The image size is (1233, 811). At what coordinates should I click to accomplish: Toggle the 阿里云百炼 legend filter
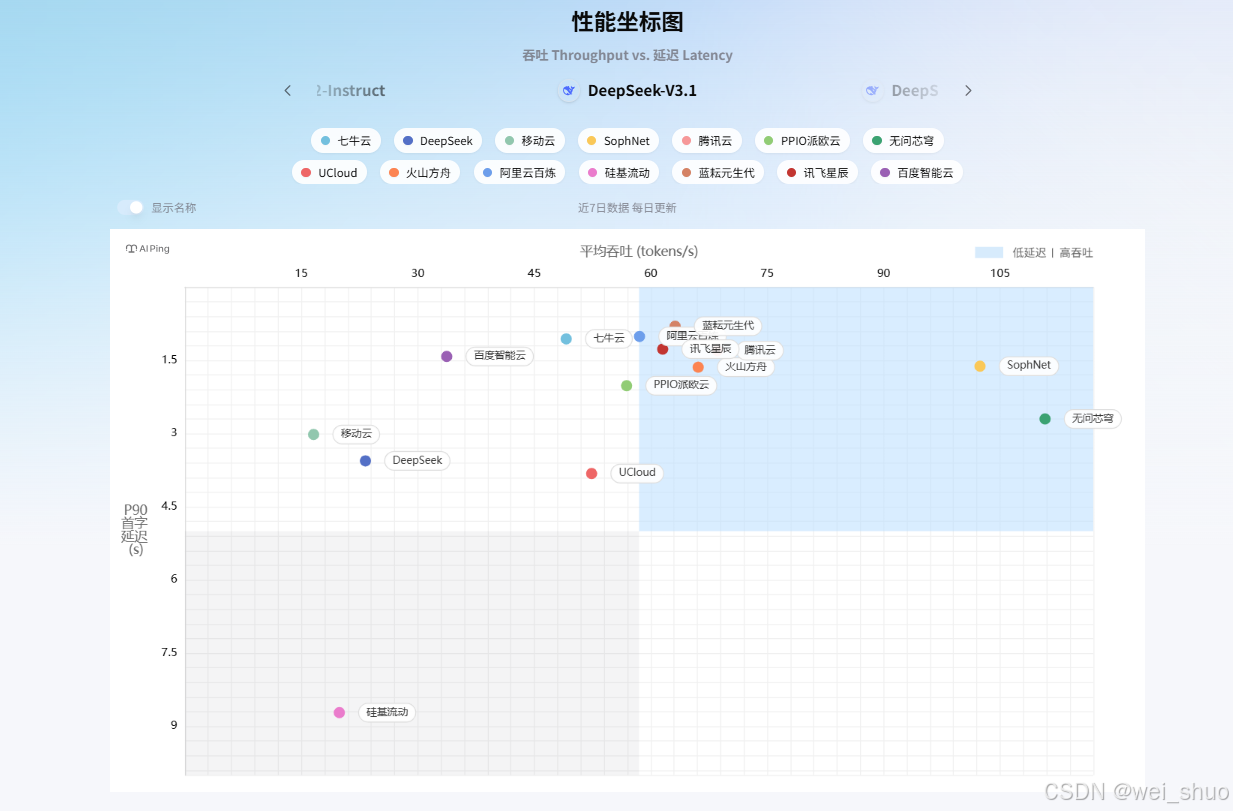tap(520, 173)
